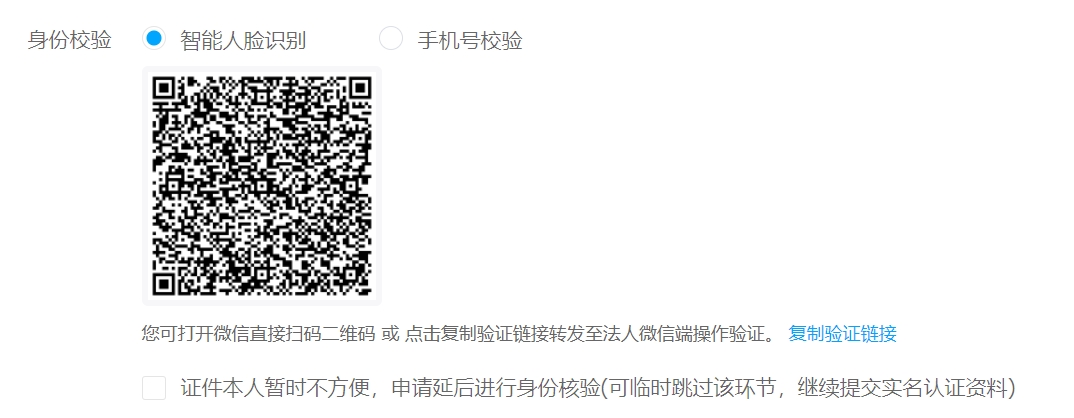Tick the 申请延后进行身份核验 checkbox

154,388
